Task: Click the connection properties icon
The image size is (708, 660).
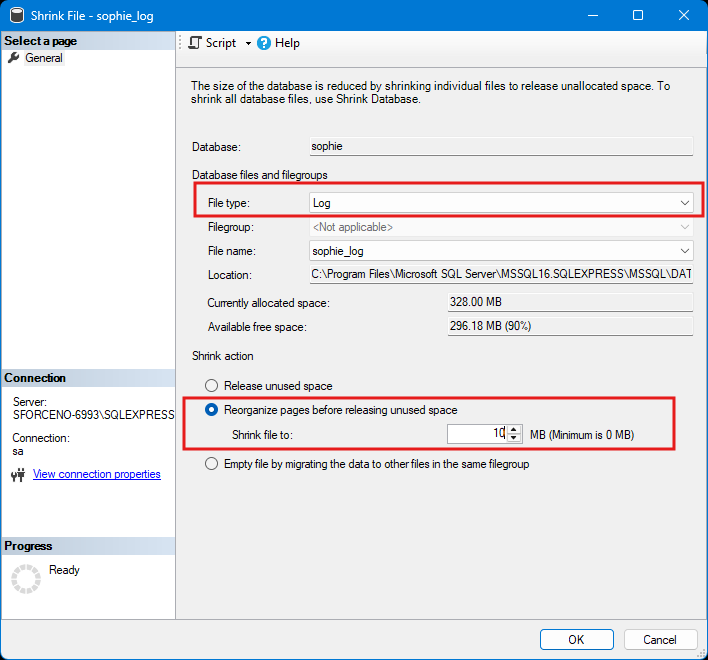Action: click(x=17, y=475)
